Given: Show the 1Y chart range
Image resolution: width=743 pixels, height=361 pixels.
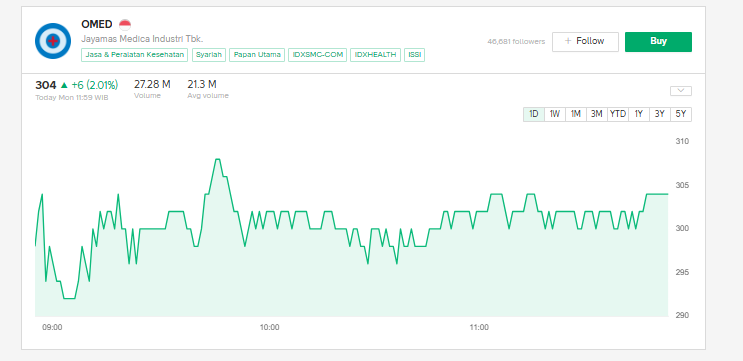Looking at the screenshot, I should tap(639, 114).
